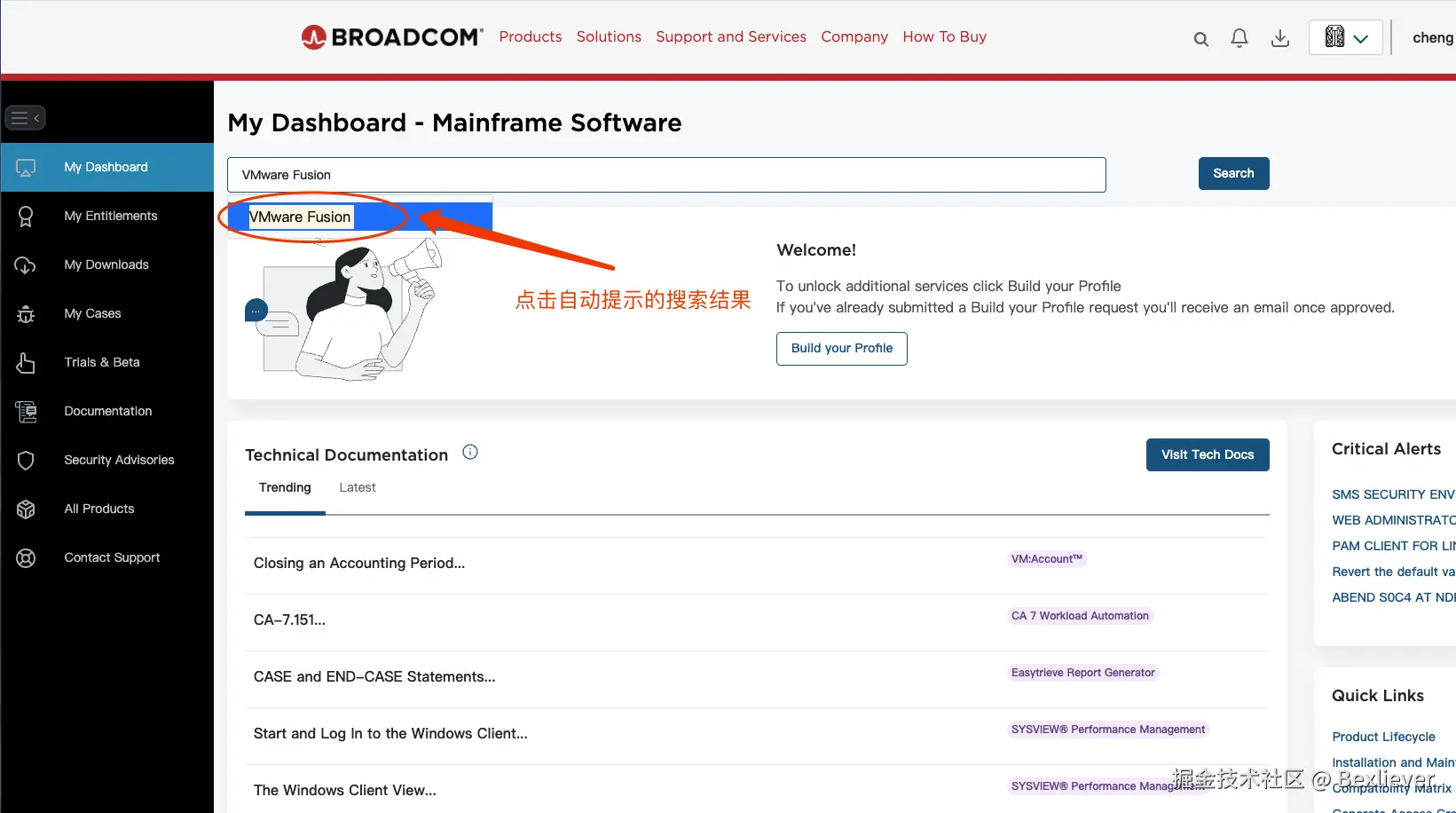Click the Build your Profile button
Screen dimensions: 1456x813
coord(840,348)
